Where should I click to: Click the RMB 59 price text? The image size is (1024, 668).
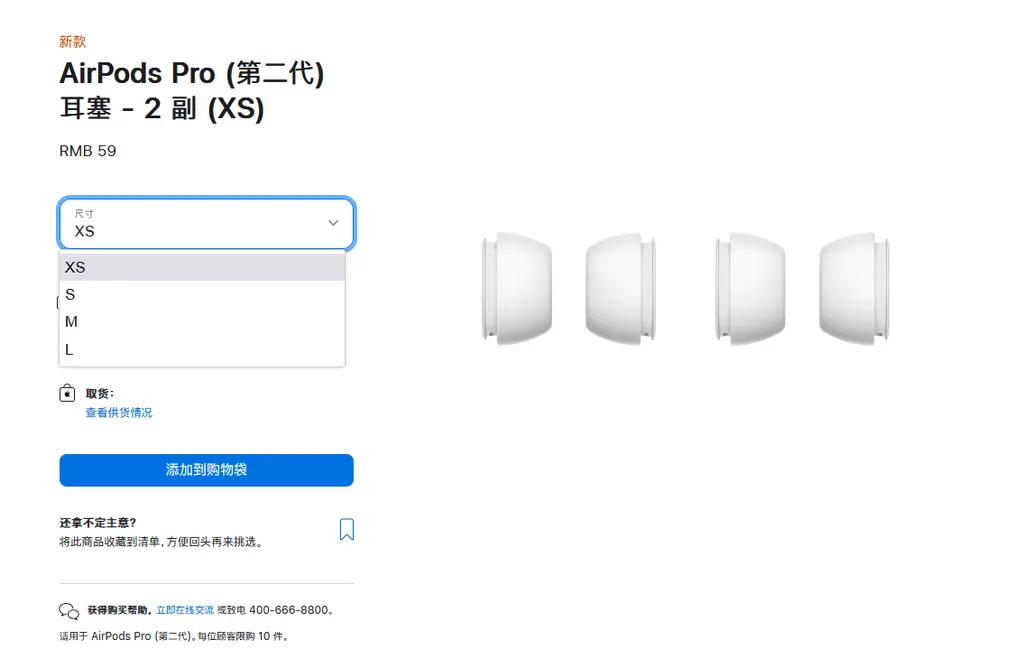click(x=88, y=151)
